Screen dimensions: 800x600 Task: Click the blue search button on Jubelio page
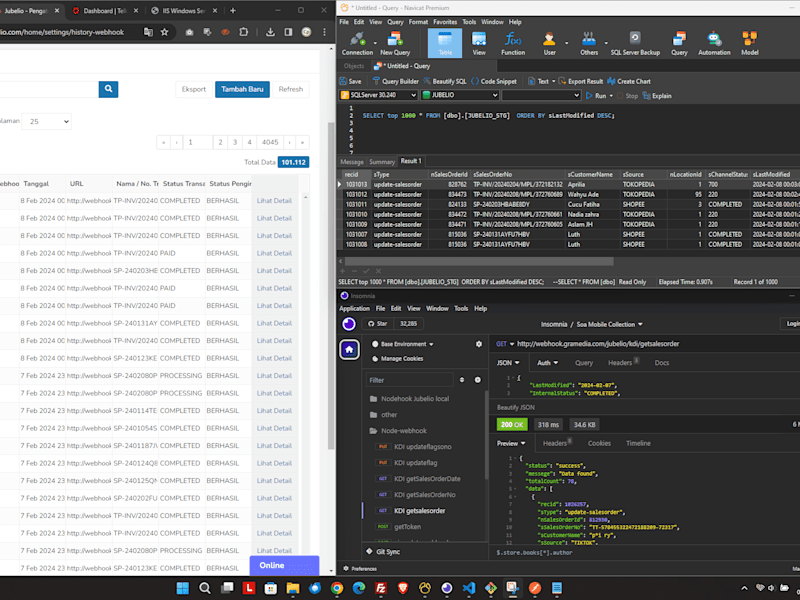(108, 89)
